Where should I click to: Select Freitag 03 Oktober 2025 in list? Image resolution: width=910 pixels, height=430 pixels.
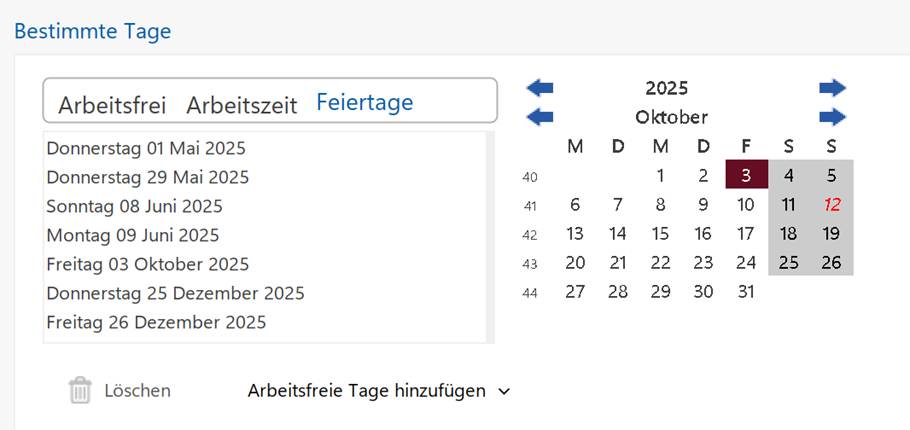click(x=148, y=265)
